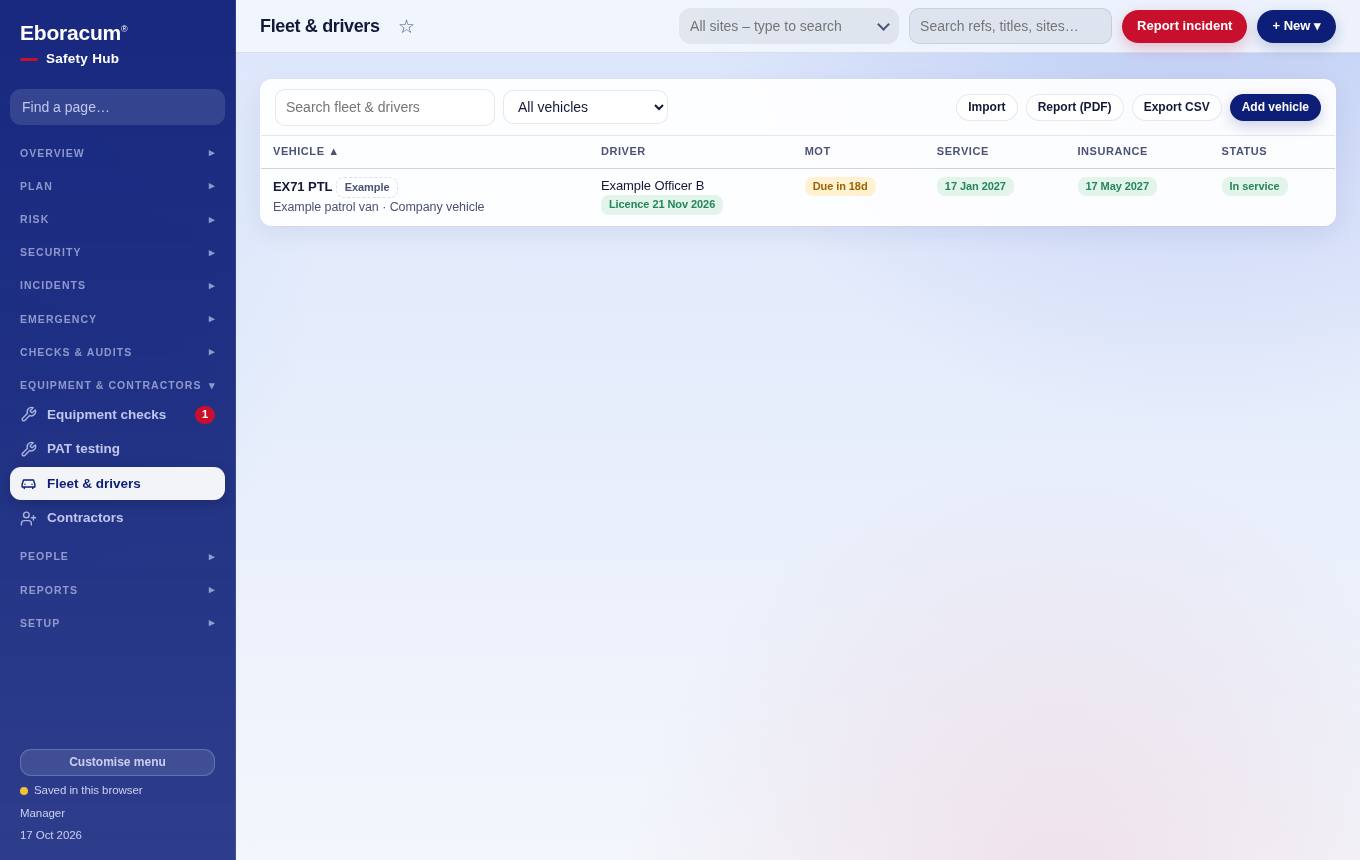Screen dimensions: 1360x860
Task: Expand the Emergency sidebar section
Action: pyautogui.click(x=117, y=319)
